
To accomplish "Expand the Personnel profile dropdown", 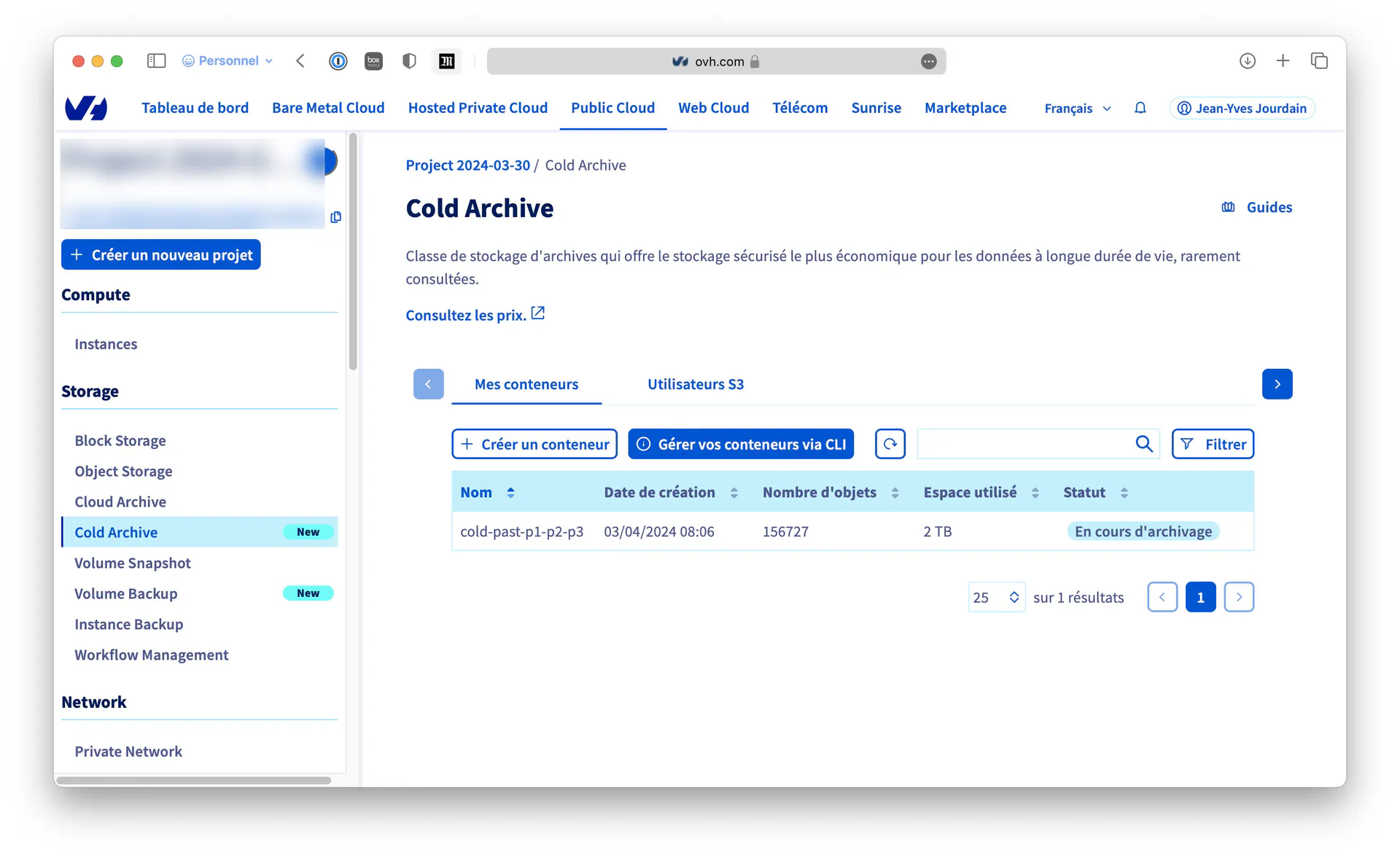I will click(227, 61).
